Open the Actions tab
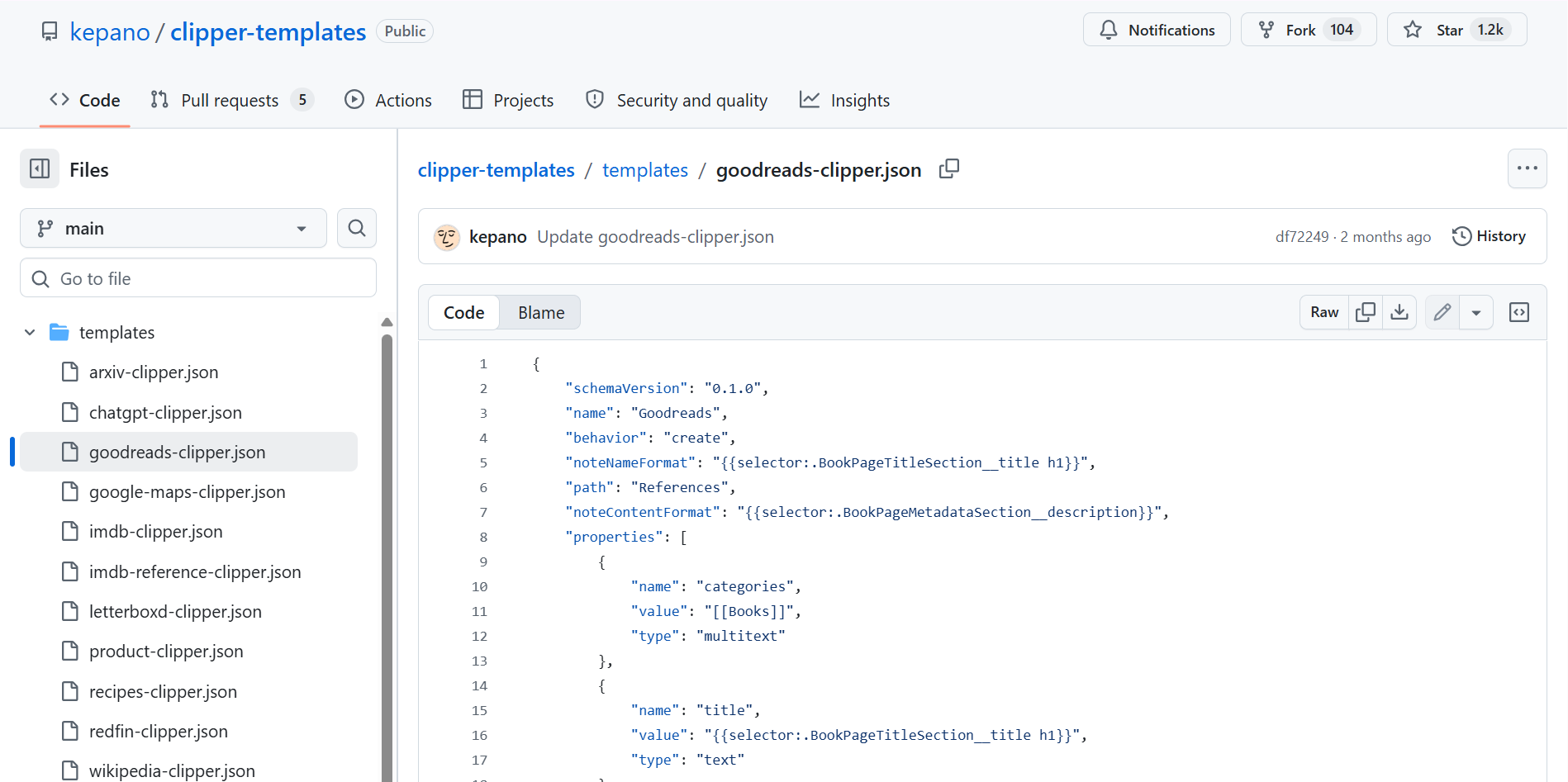Screen dimensions: 1568x782 388,100
